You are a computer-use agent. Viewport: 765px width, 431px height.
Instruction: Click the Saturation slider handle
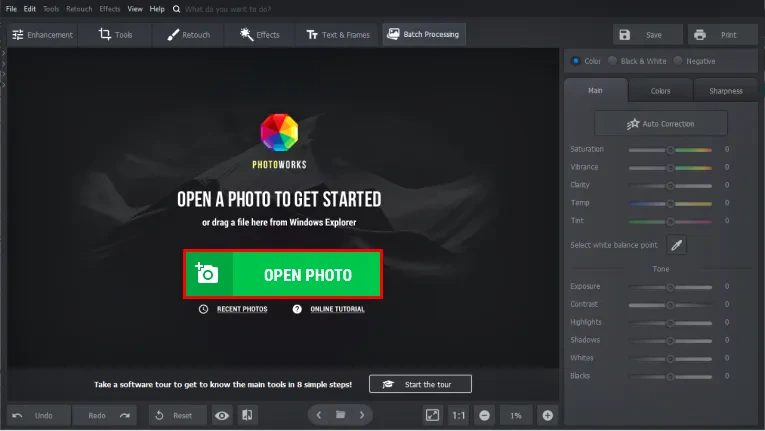[670, 150]
